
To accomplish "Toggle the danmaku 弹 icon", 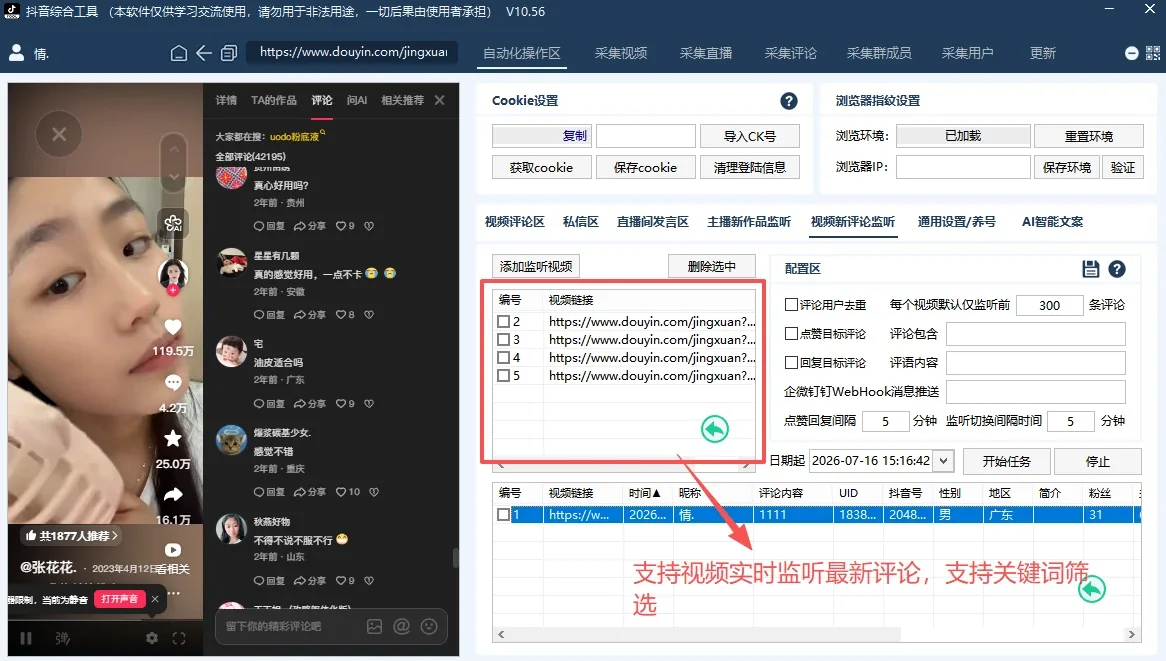I will point(62,638).
